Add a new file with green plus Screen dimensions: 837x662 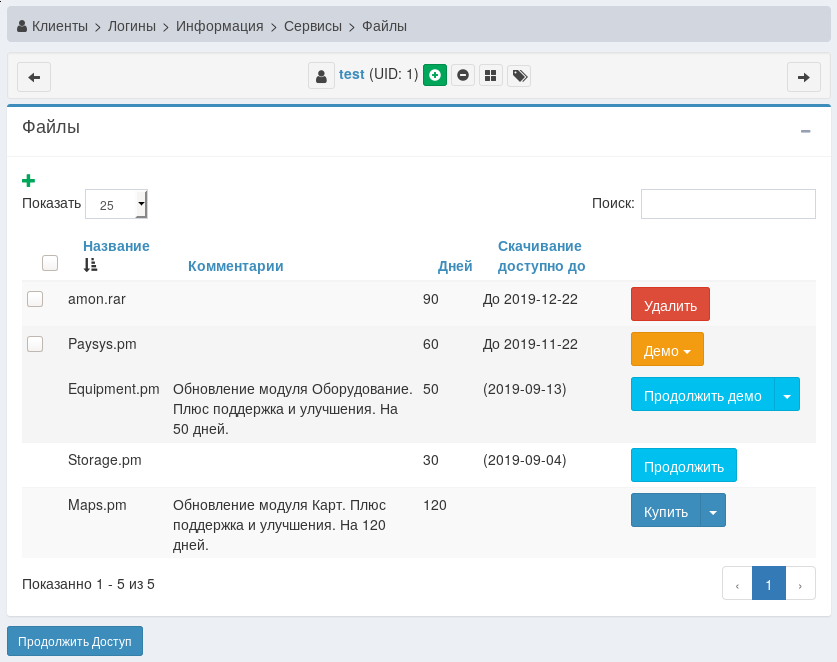click(29, 181)
